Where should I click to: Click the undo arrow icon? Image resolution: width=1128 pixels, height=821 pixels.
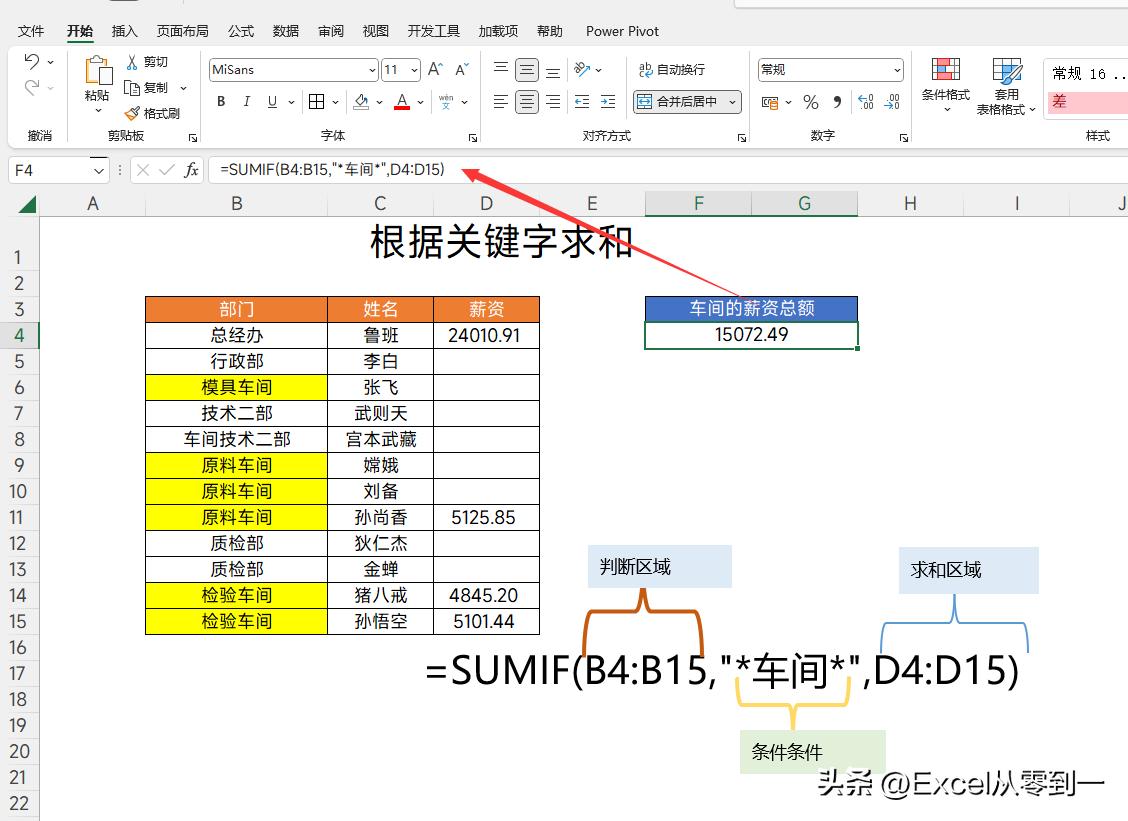(x=32, y=62)
